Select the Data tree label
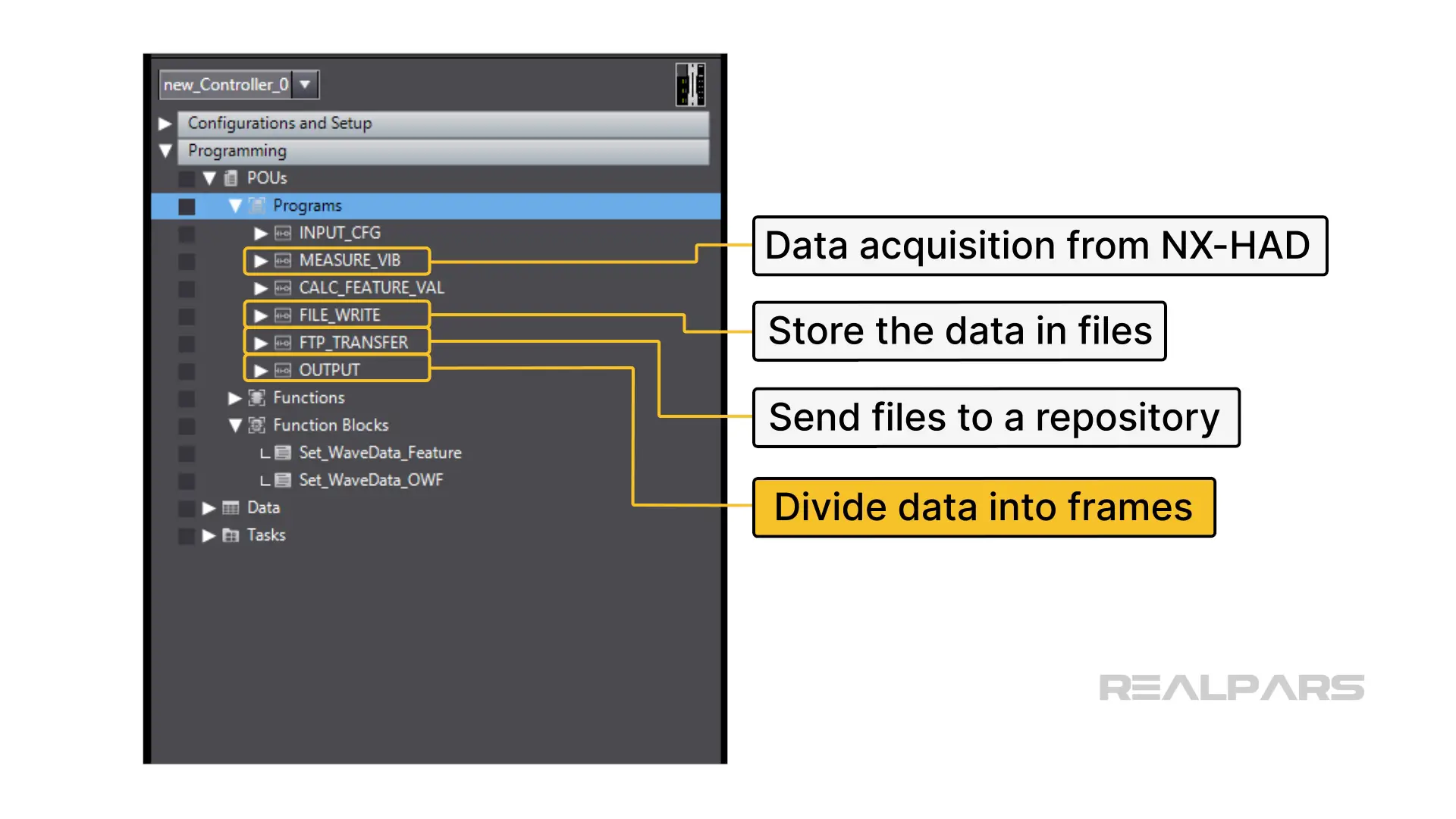This screenshot has width=1456, height=819. pyautogui.click(x=263, y=507)
